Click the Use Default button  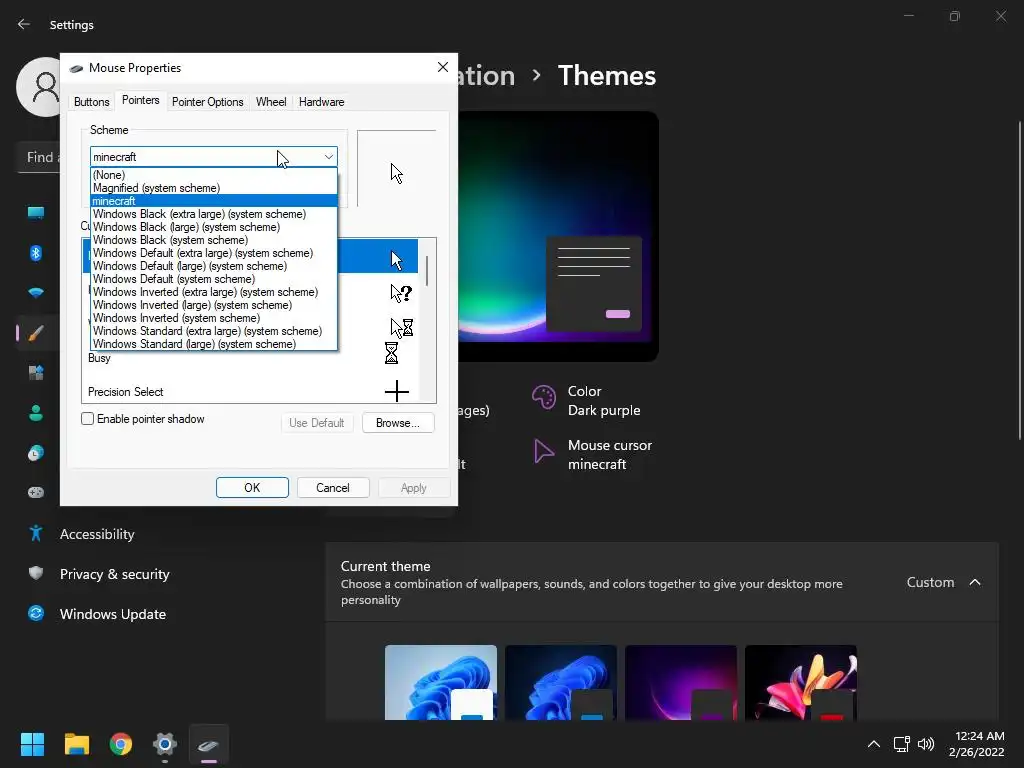click(317, 423)
